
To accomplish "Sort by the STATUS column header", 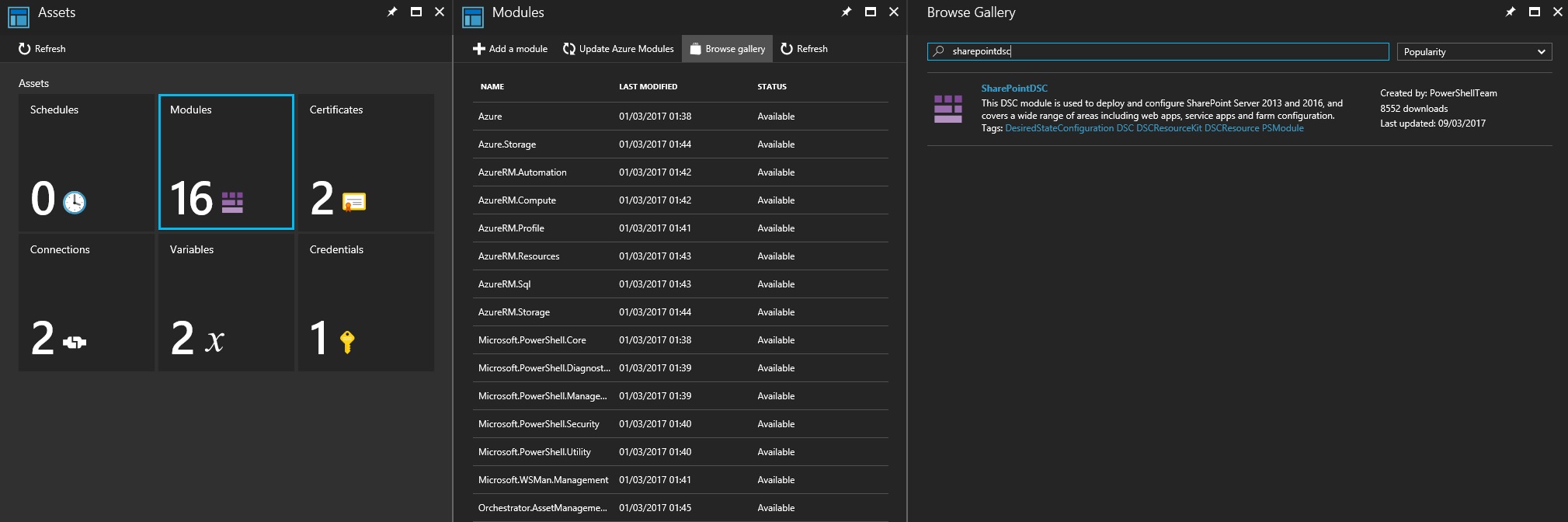I will pyautogui.click(x=772, y=87).
